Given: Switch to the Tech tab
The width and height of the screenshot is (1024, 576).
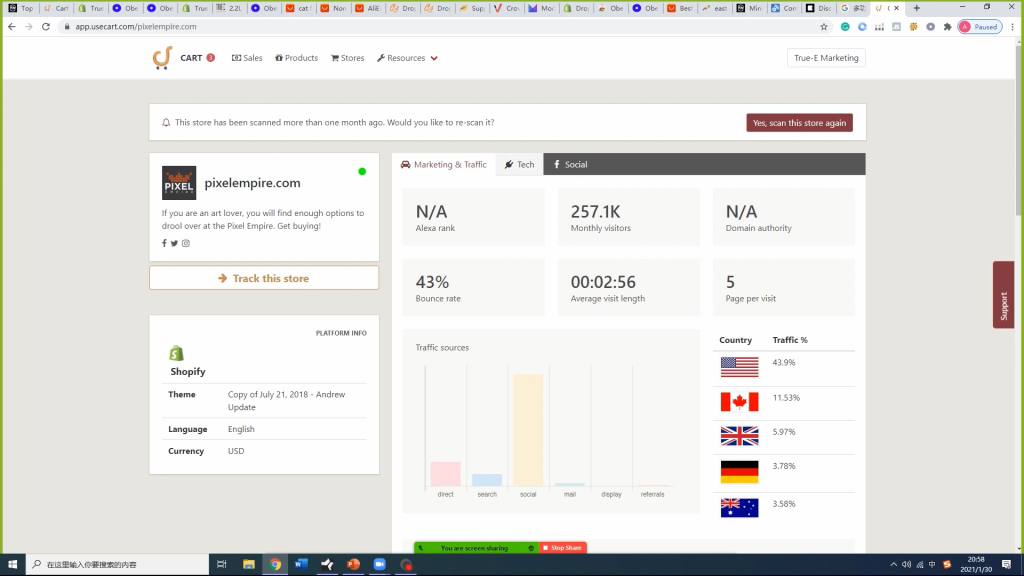Looking at the screenshot, I should pos(519,164).
